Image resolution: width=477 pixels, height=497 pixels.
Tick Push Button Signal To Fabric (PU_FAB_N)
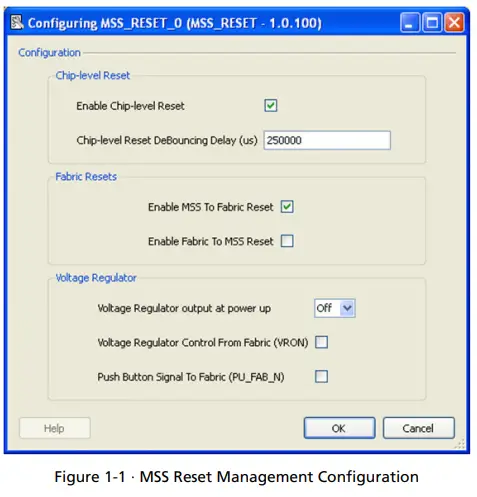pos(321,377)
